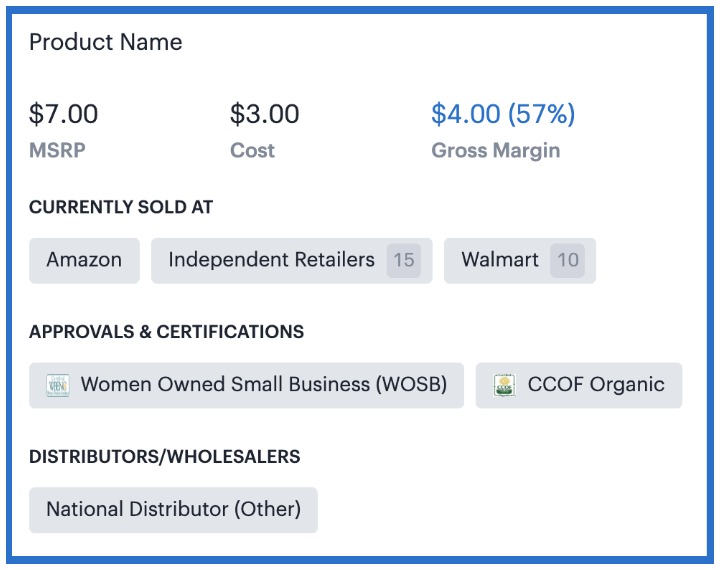Screen dimensions: 724x570
Task: Click the Product Name heading
Action: point(106,42)
